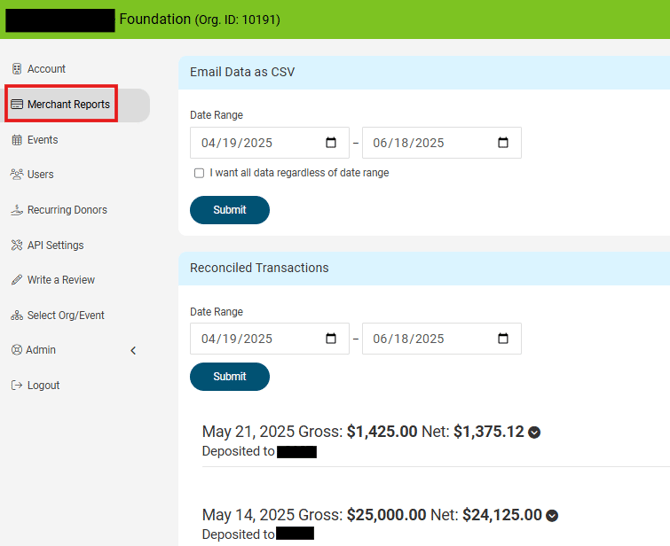
Task: Click the Merchant Reports card icon
Action: [x=17, y=104]
